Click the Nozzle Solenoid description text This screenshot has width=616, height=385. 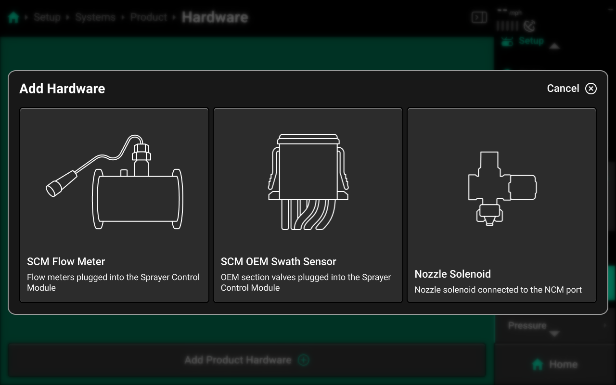[498, 290]
